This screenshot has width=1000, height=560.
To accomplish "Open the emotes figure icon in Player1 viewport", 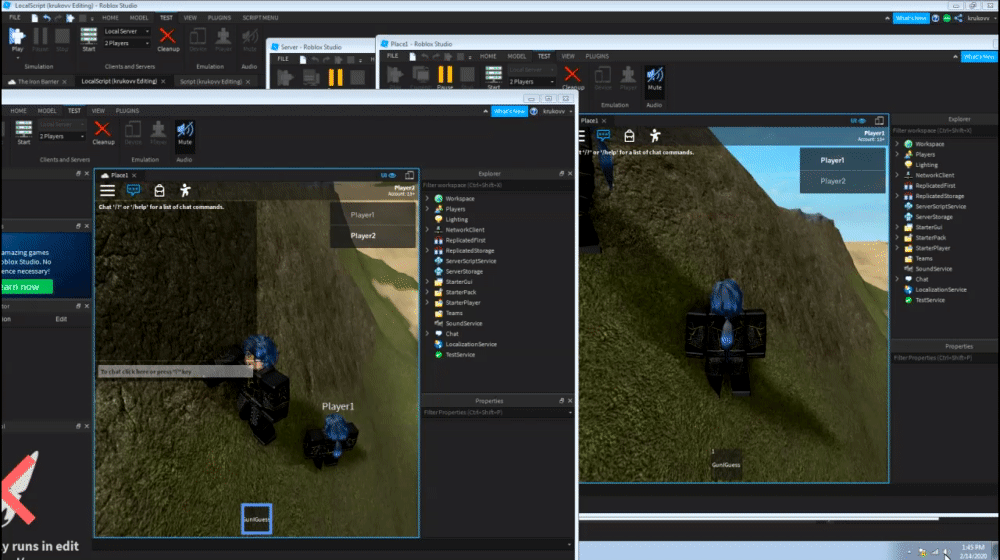I will 655,135.
